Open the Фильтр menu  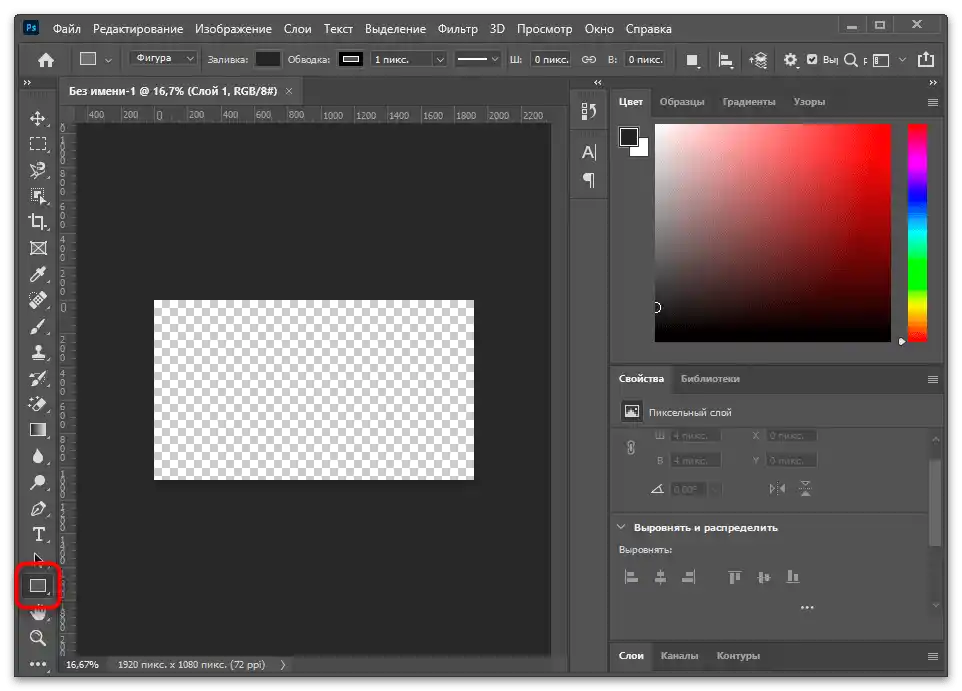pos(458,29)
